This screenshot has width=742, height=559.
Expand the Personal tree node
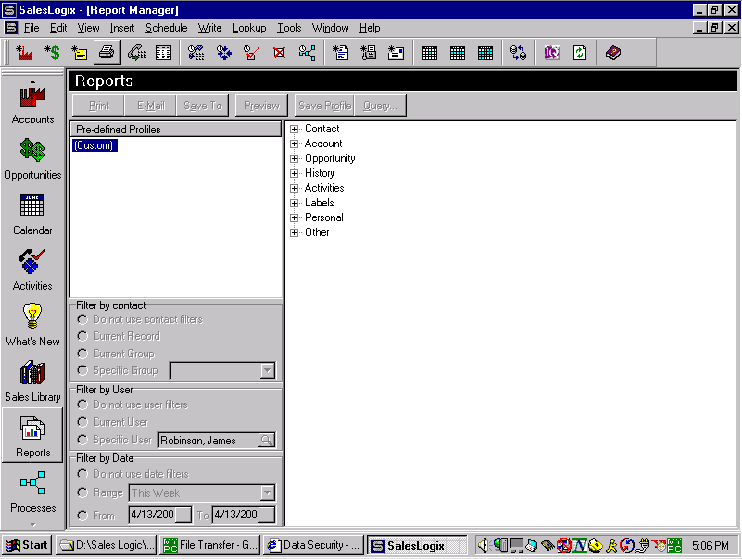click(294, 218)
